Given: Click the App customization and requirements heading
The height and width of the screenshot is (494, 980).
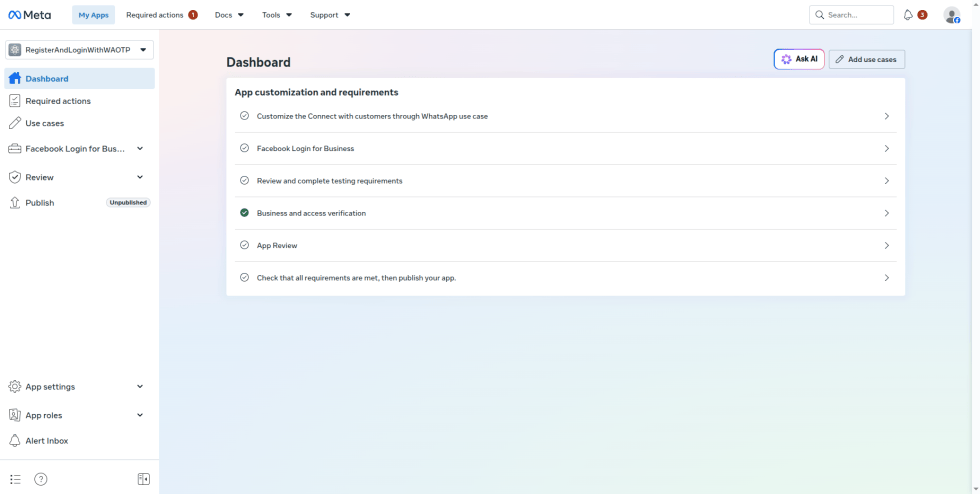Looking at the screenshot, I should click(x=316, y=93).
